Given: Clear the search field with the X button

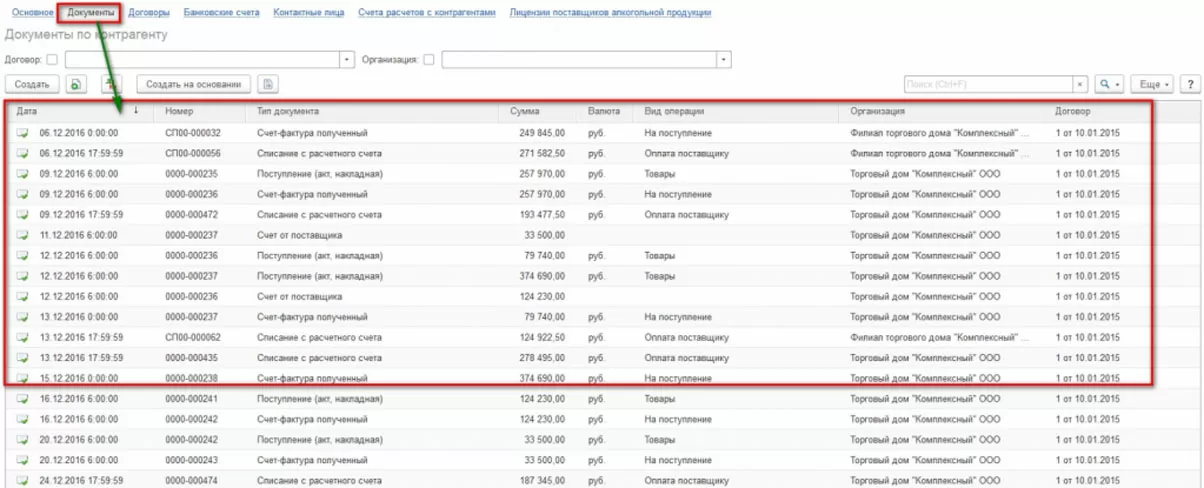Looking at the screenshot, I should [x=1080, y=85].
